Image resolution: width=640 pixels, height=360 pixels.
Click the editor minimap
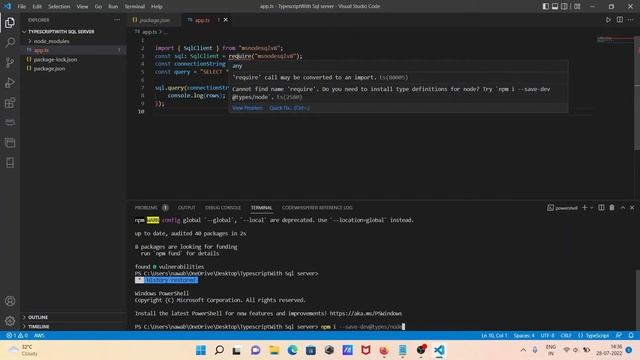pyautogui.click(x=616, y=40)
